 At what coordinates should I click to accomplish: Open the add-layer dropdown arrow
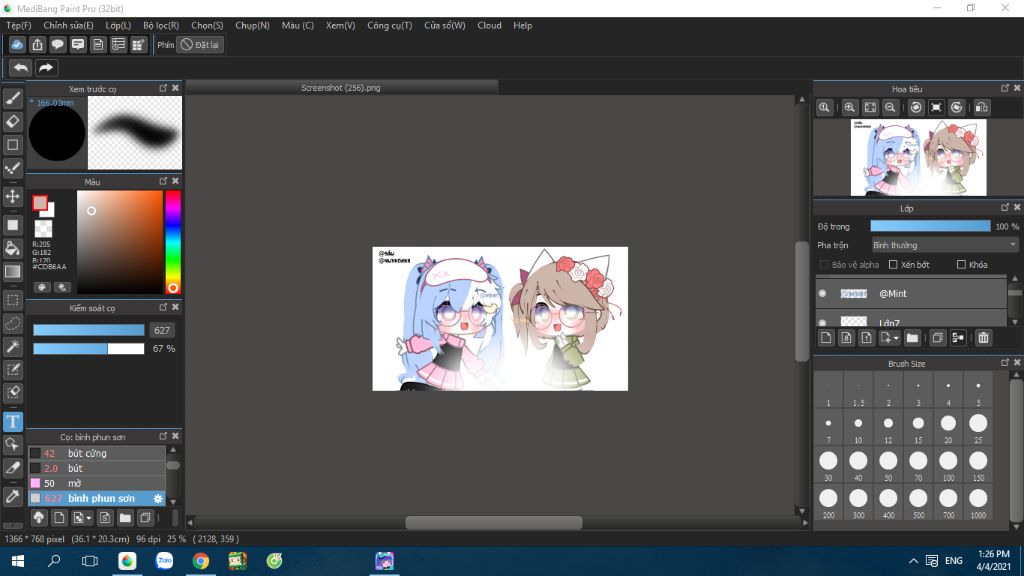point(897,338)
